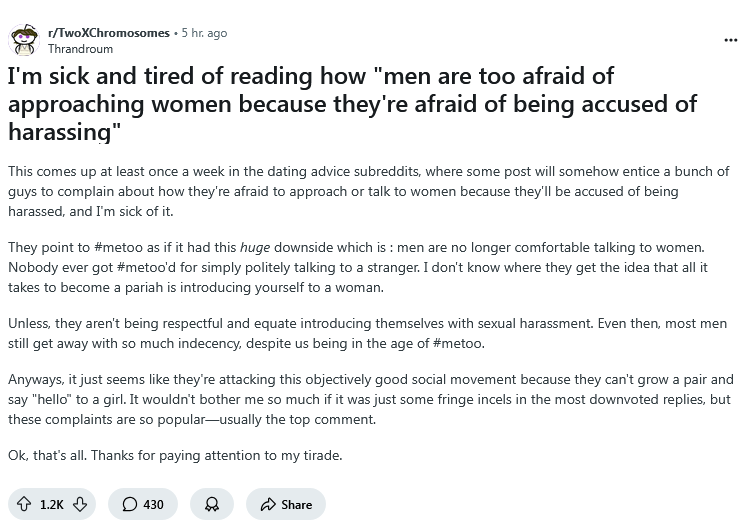The height and width of the screenshot is (528, 748).
Task: Open the comments via the speech bubble icon
Action: pos(129,504)
